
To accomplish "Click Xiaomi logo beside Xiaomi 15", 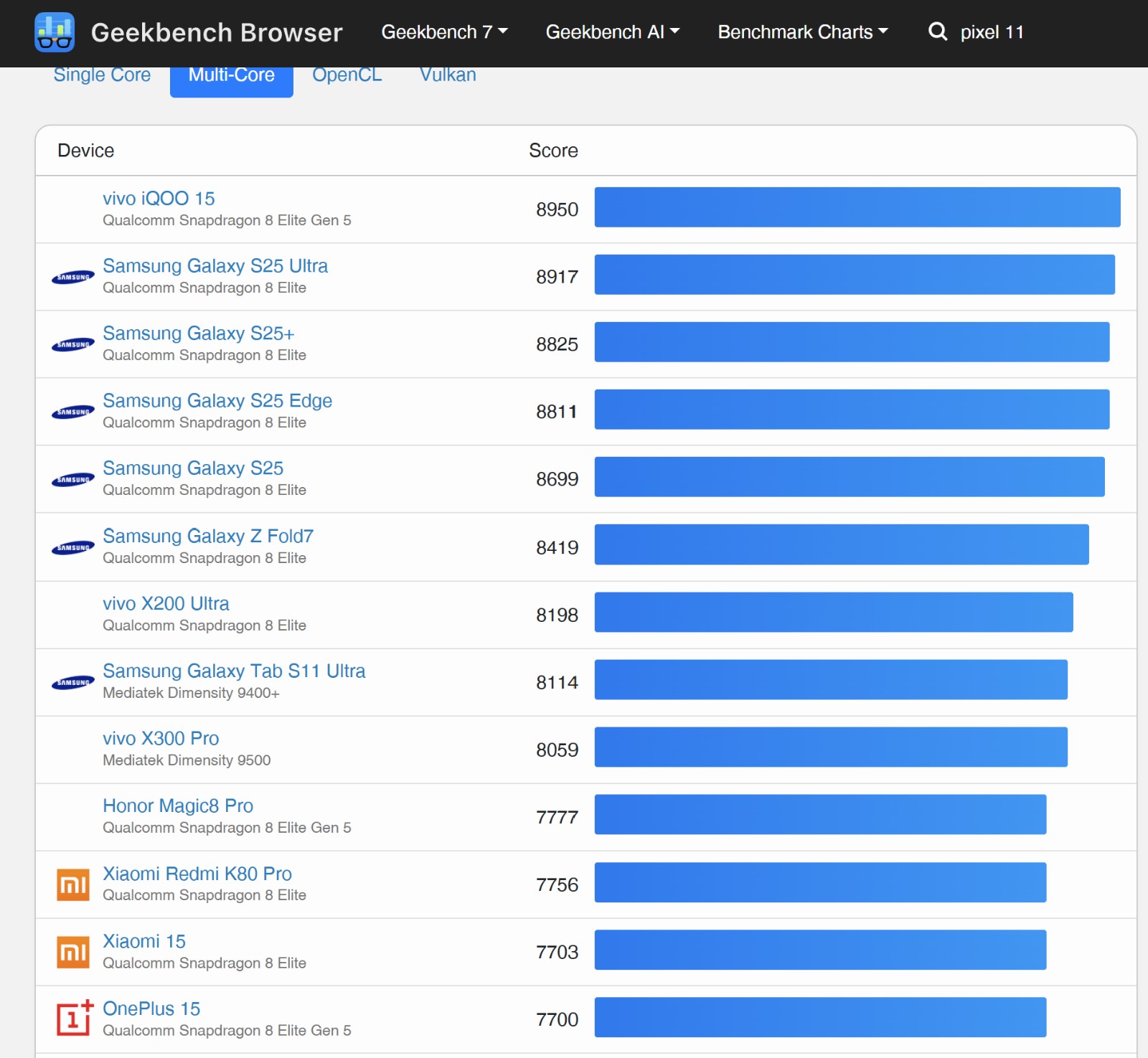I will tap(73, 952).
